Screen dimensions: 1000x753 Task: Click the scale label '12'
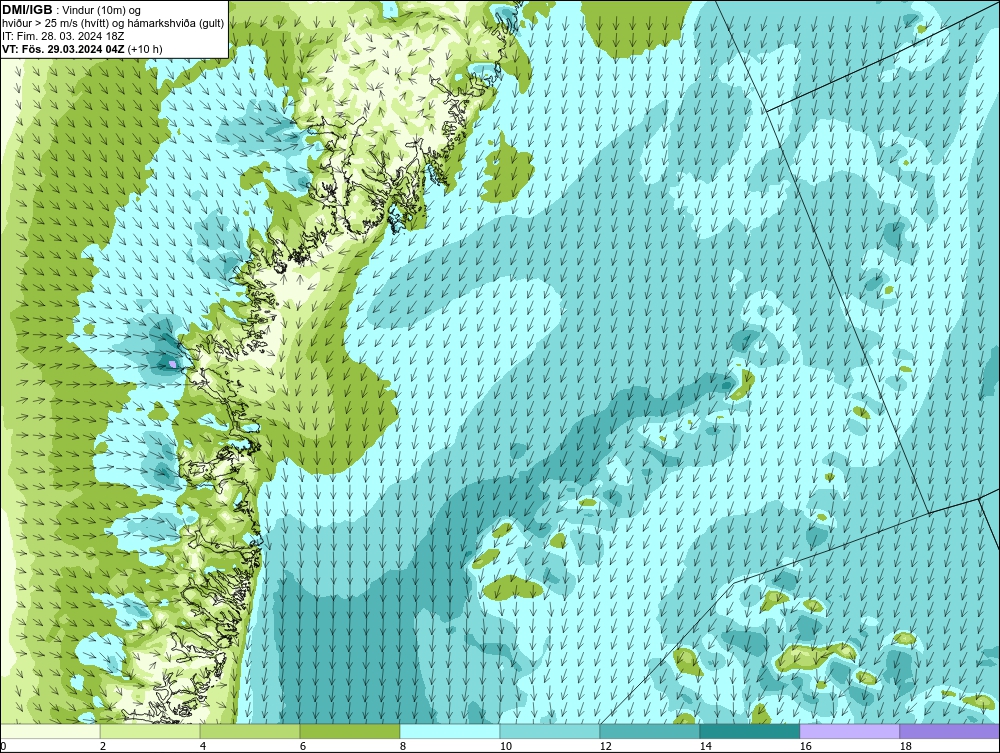click(x=605, y=746)
